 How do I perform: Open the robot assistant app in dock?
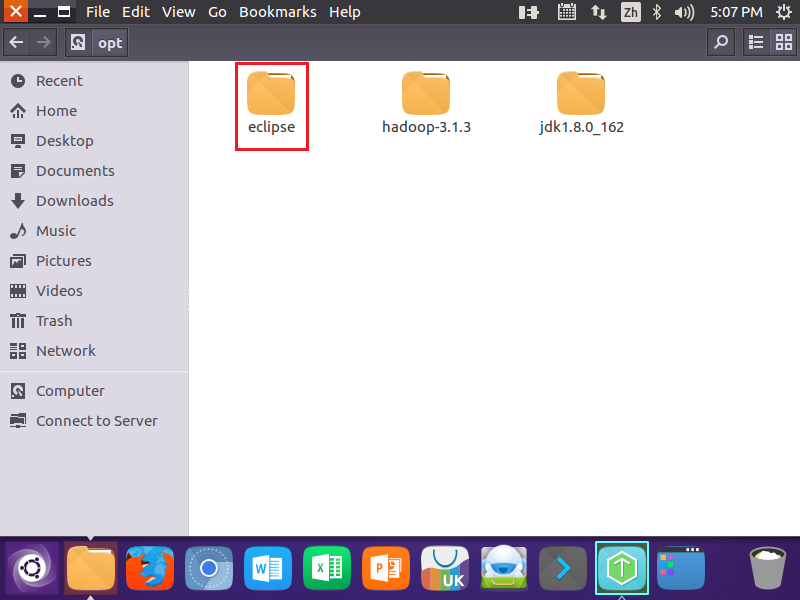coord(504,568)
